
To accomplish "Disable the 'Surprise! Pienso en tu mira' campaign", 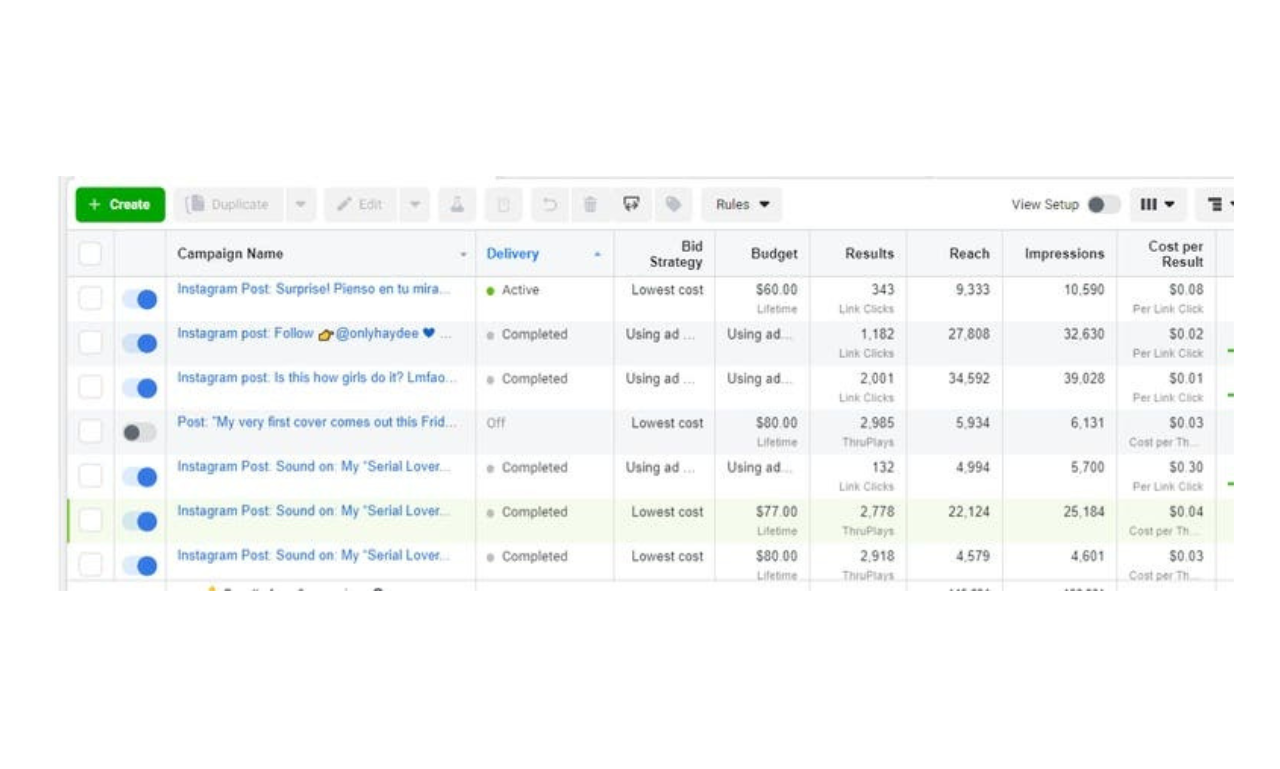I will coord(139,299).
